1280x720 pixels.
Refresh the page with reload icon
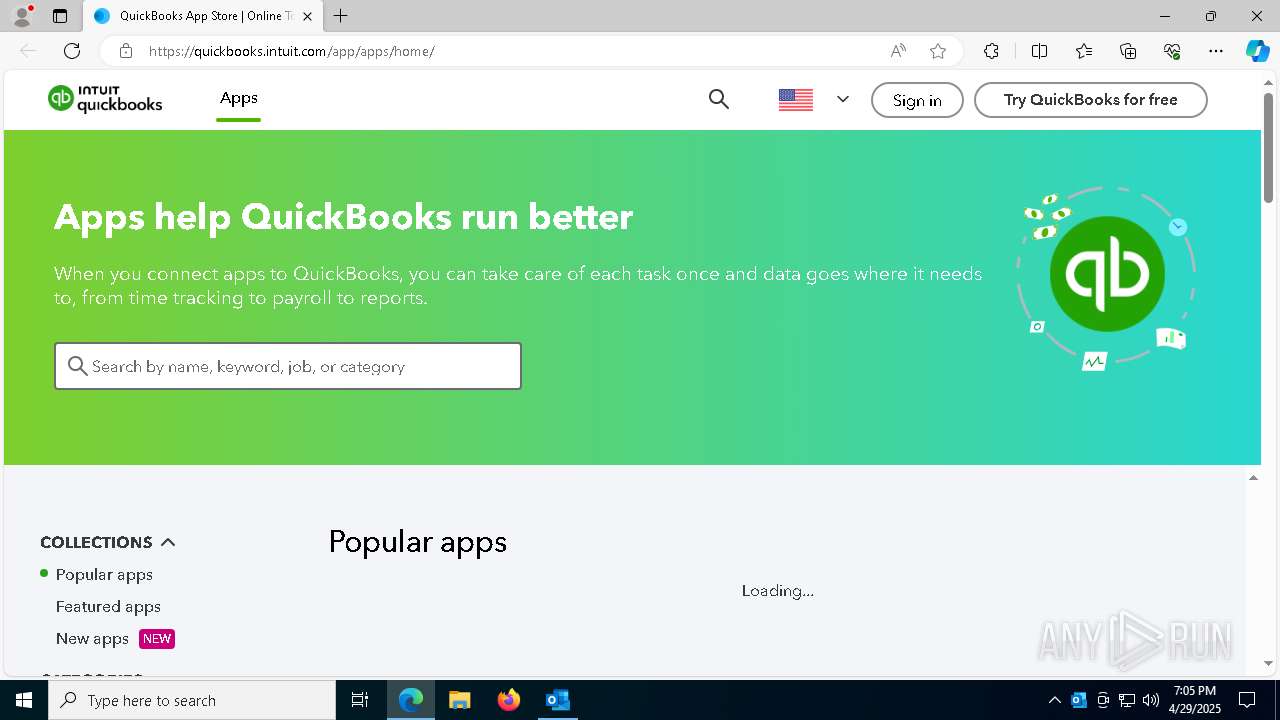(72, 51)
